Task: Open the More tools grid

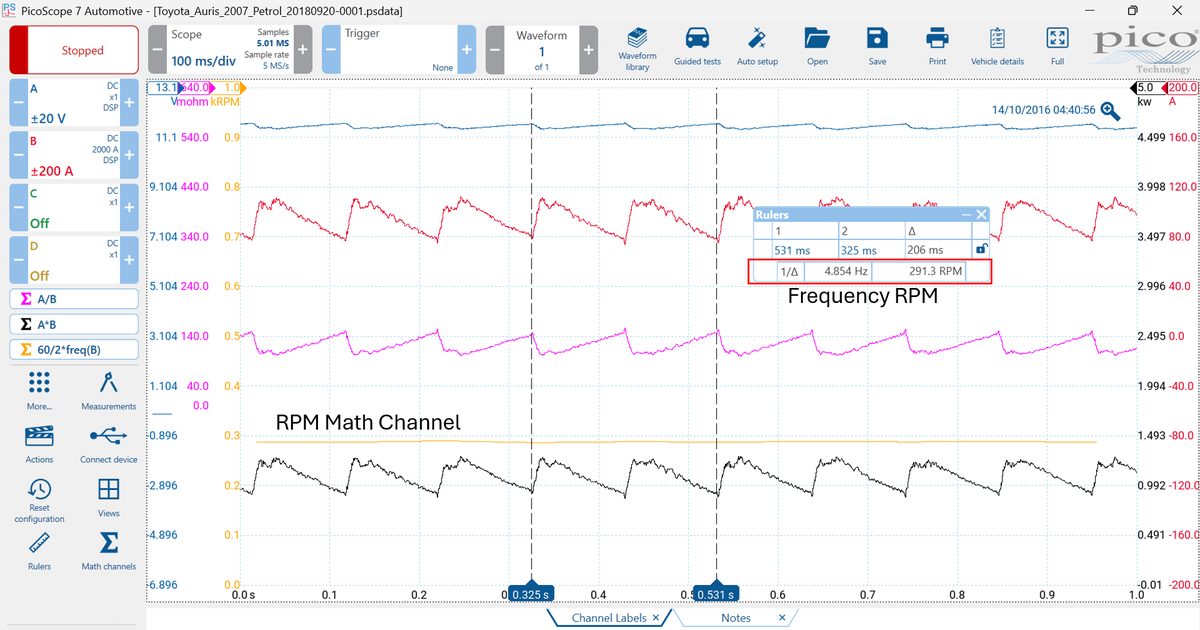Action: (x=39, y=391)
